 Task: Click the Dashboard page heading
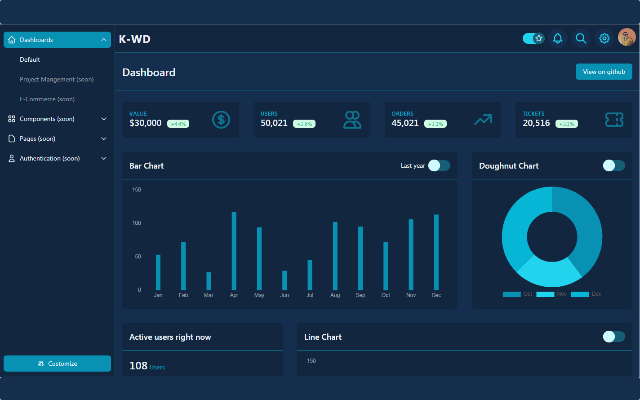tap(149, 72)
